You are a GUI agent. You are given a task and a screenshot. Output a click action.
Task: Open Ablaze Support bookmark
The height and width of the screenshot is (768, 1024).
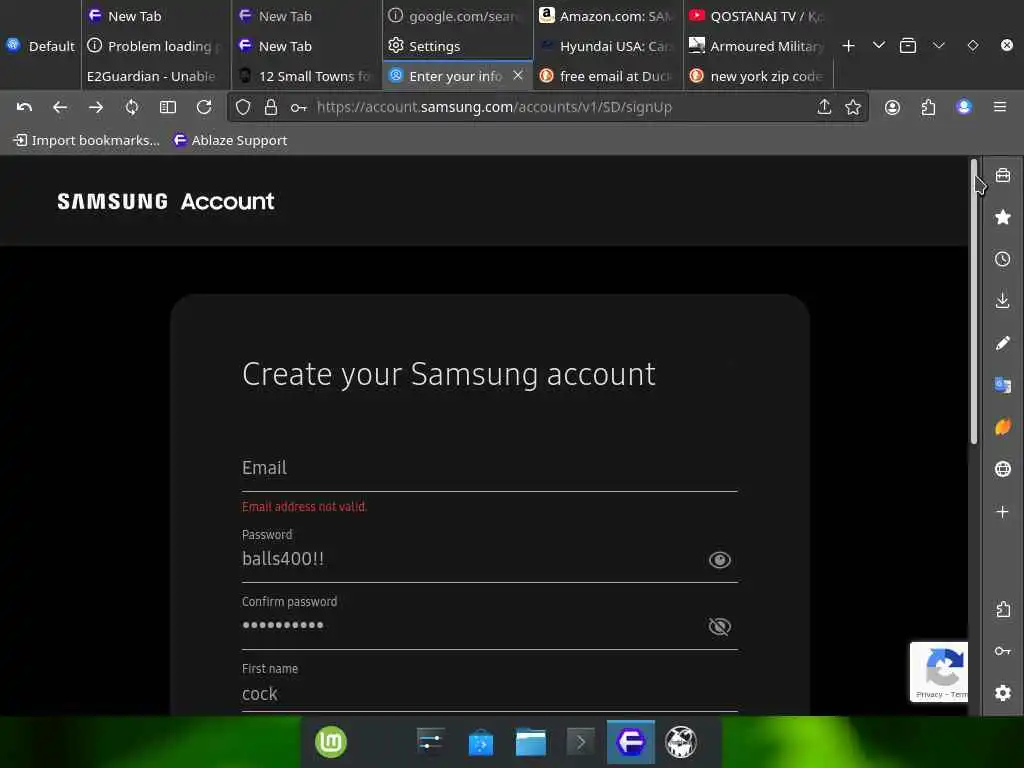coord(230,140)
